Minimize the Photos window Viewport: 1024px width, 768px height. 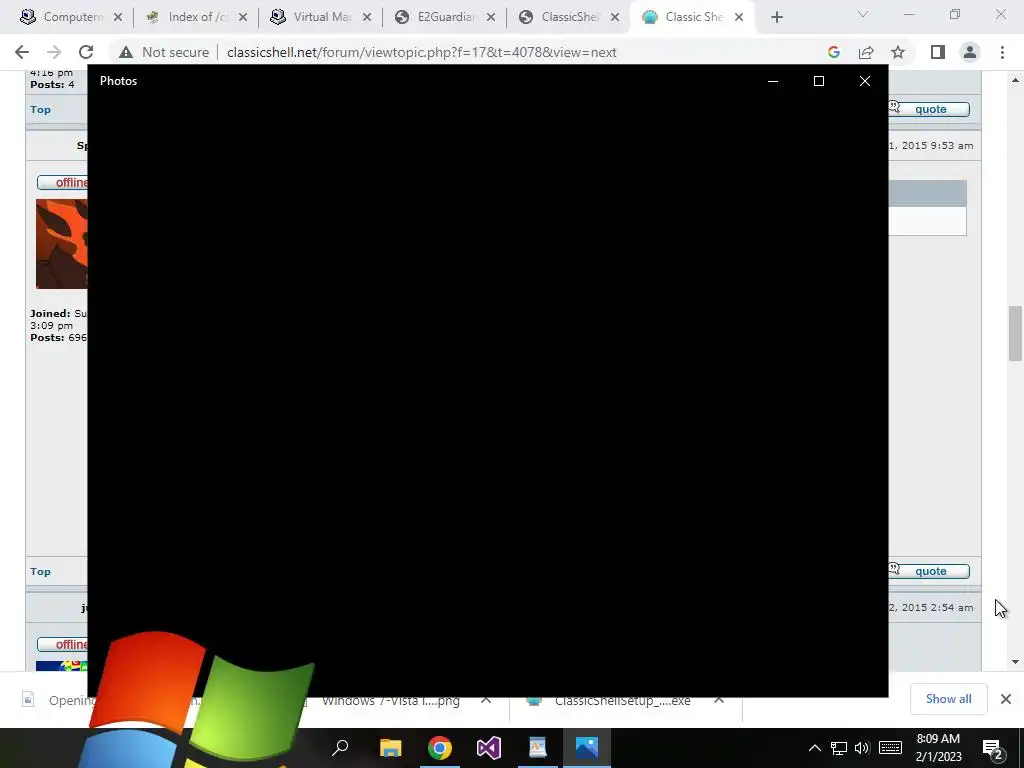[773, 81]
